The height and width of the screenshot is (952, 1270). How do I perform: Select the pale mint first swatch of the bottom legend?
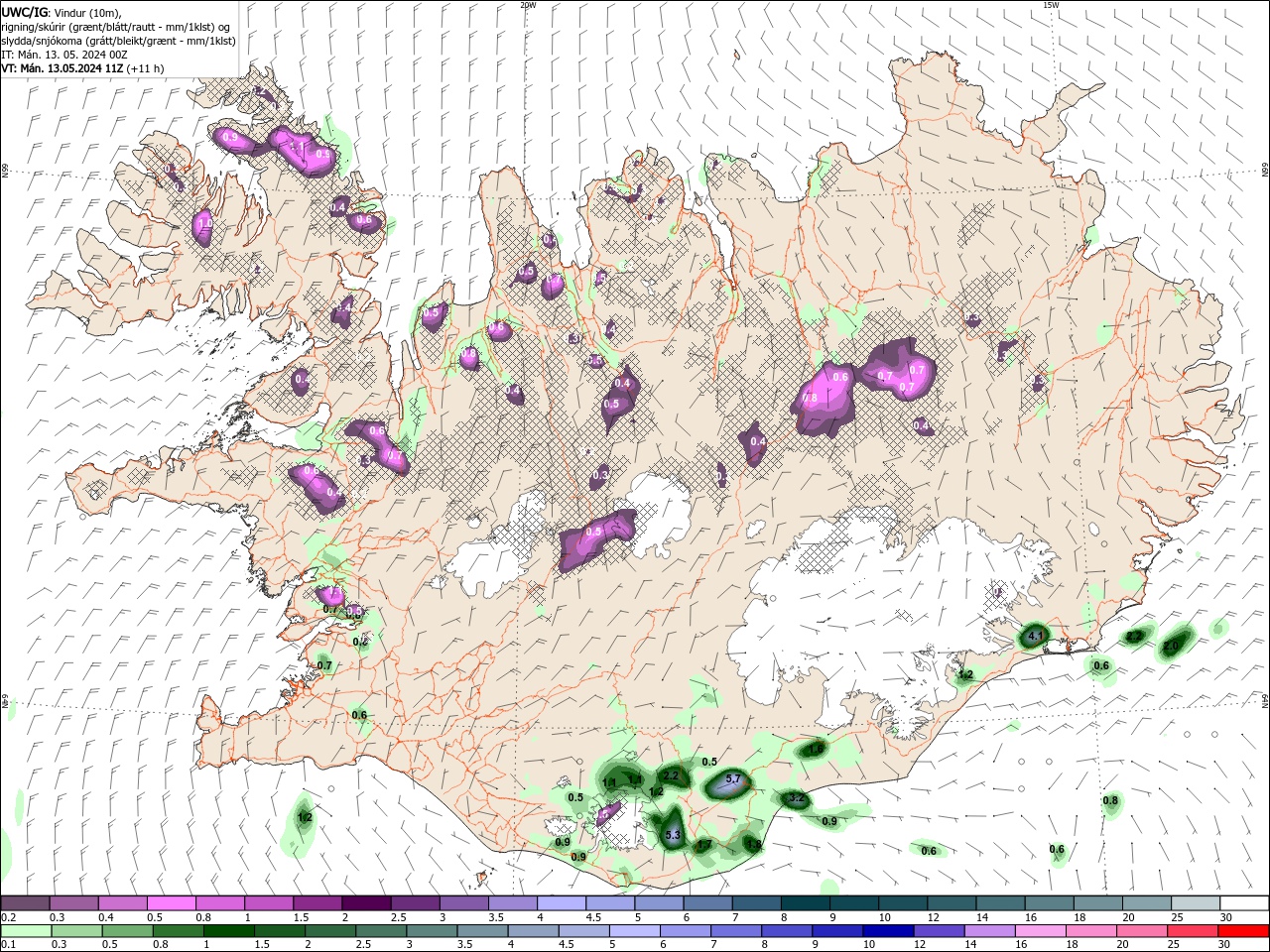26,931
